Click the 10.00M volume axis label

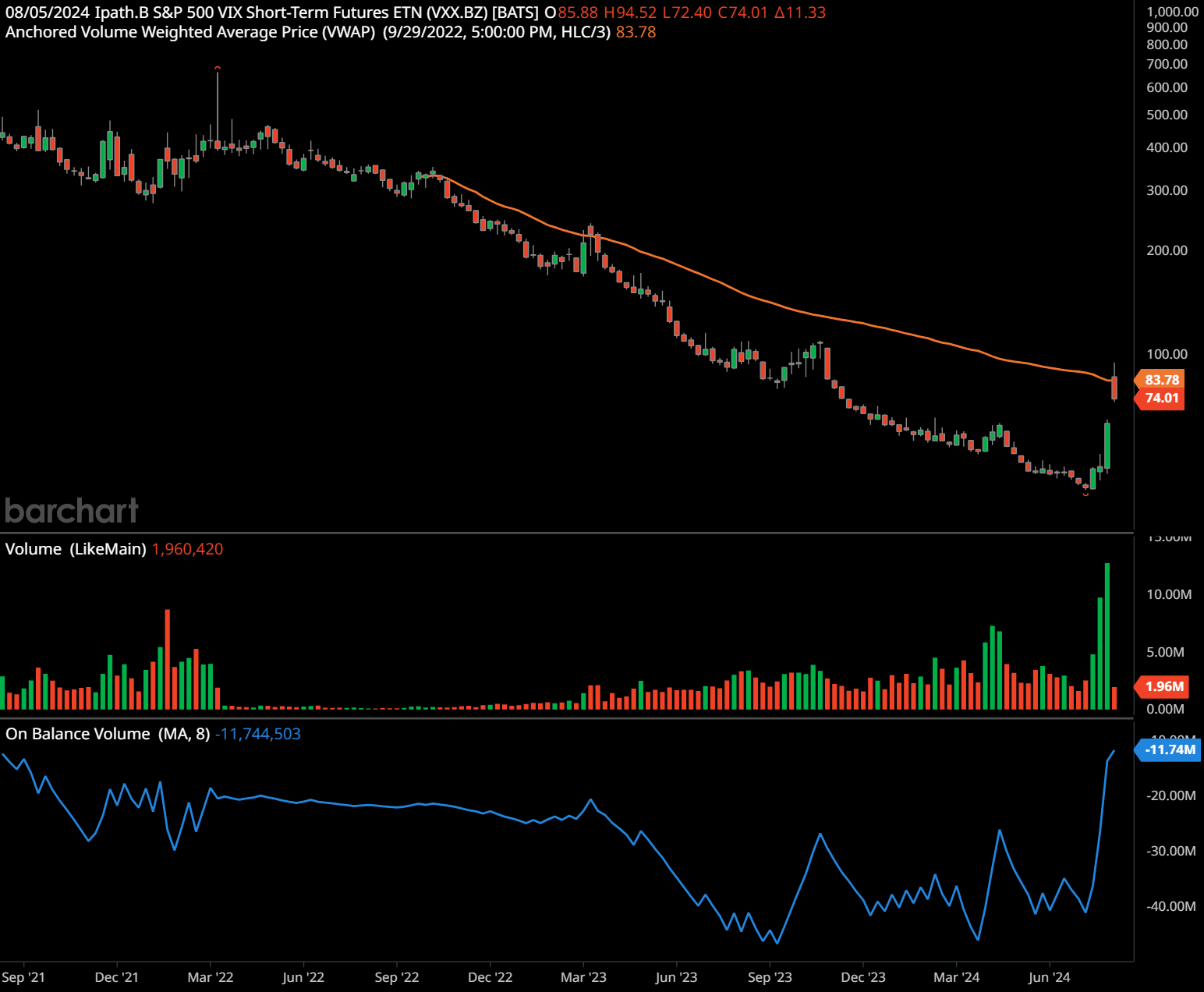1169,594
